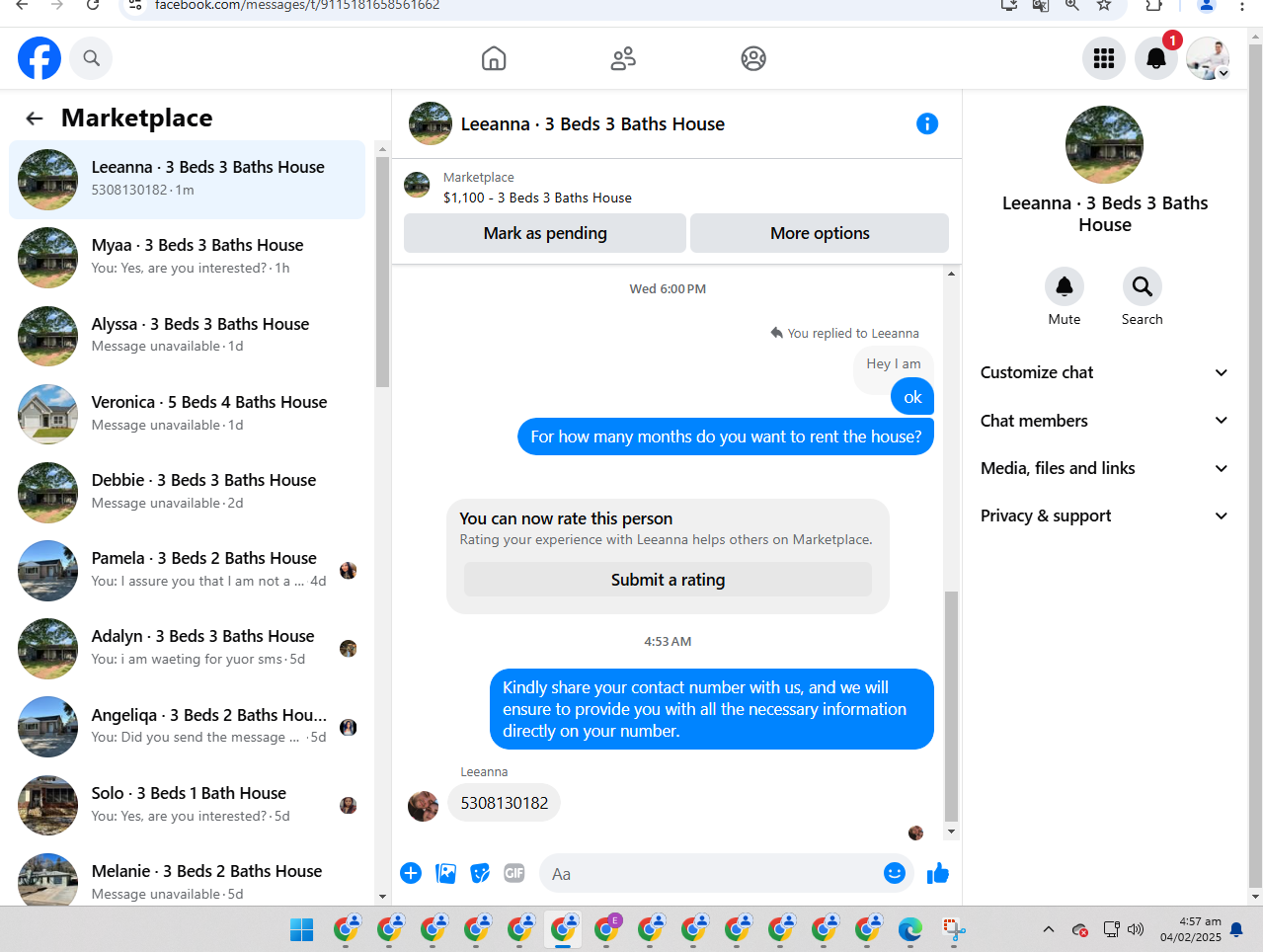Click the Facebook search magnifier icon

[x=92, y=58]
